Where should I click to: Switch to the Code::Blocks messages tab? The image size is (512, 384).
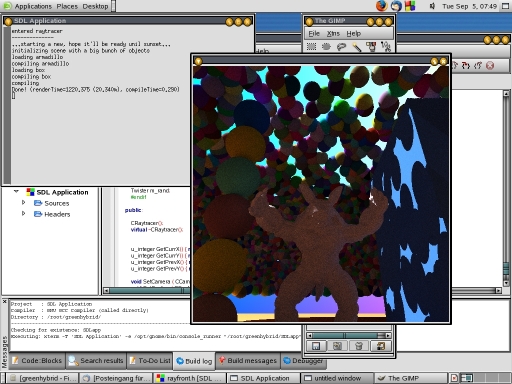tap(37, 361)
